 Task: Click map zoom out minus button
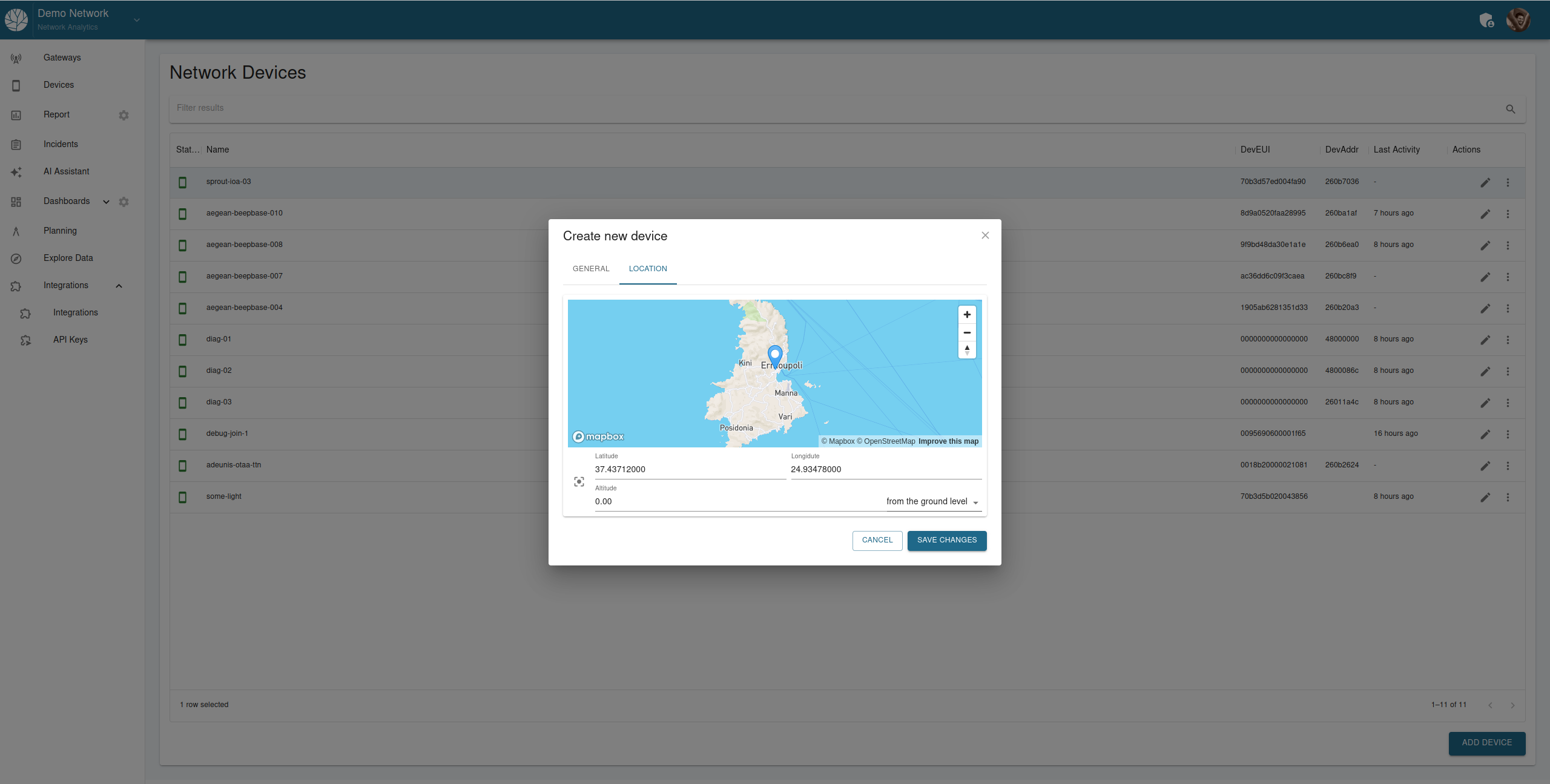tap(967, 332)
